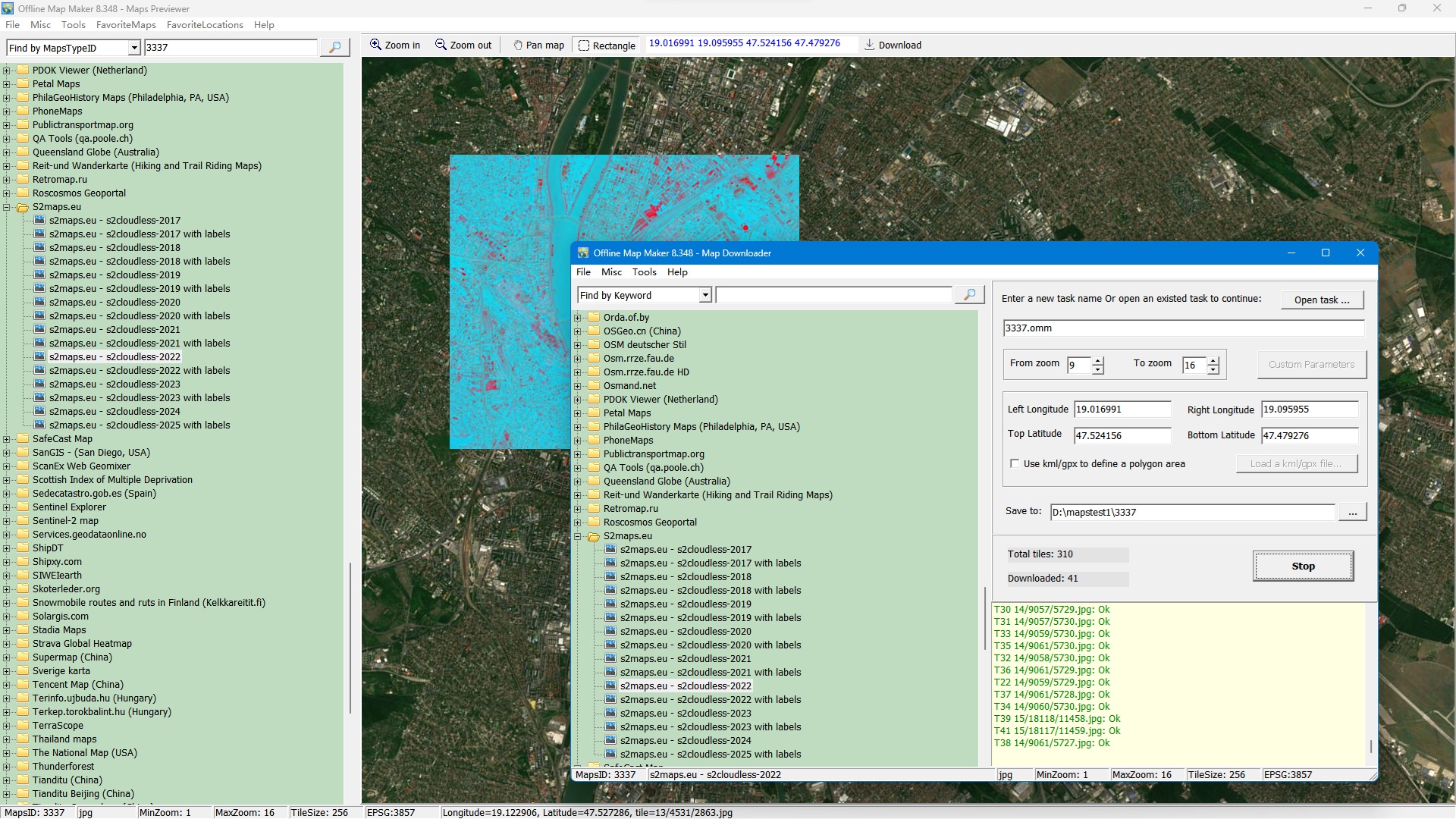1456x819 pixels.
Task: Enable Use kml/gpx polygon area checkbox
Action: (x=1015, y=464)
